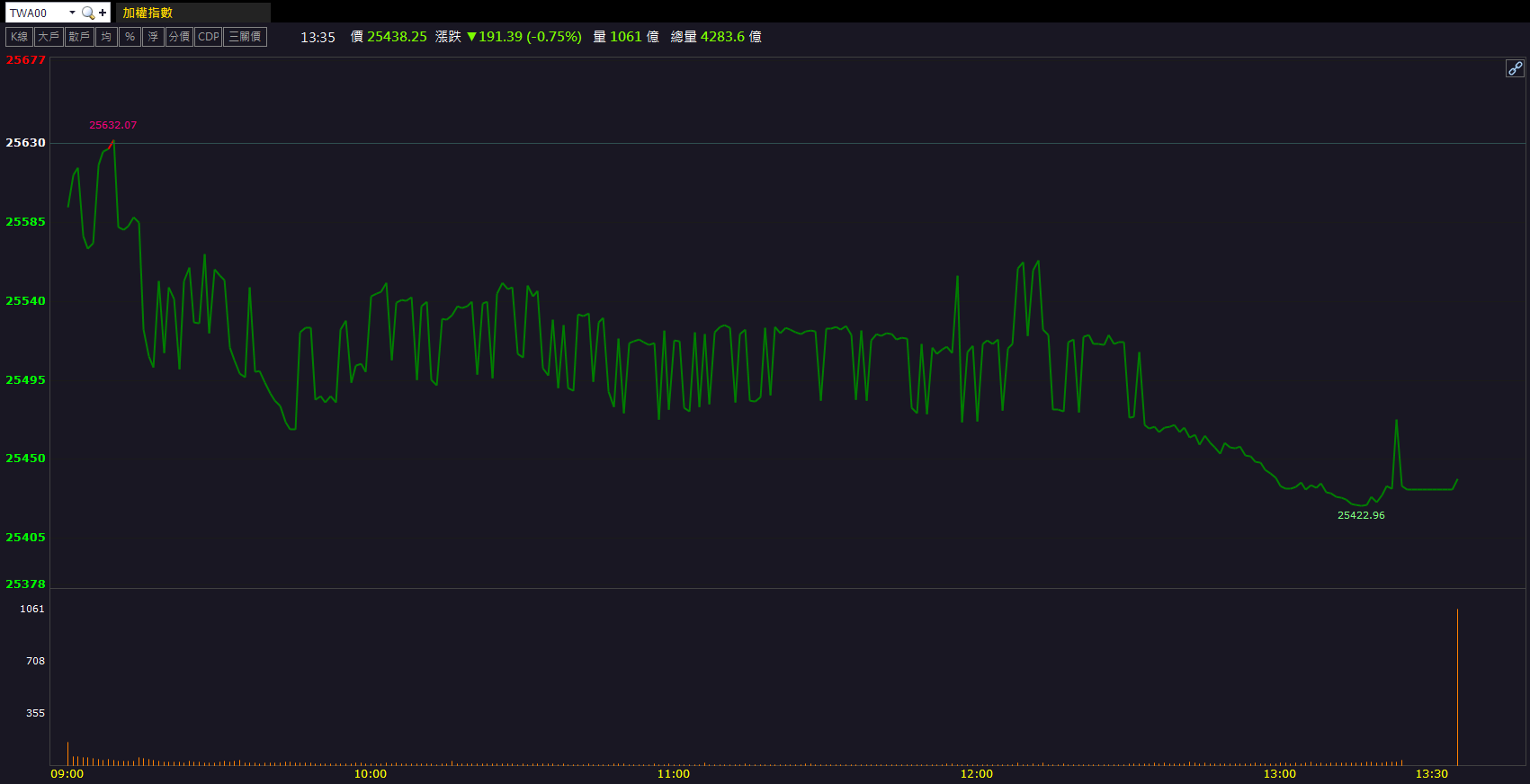Viewport: 1530px width, 784px height.
Task: Open the TWA00 symbol dropdown arrow
Action: 72,13
